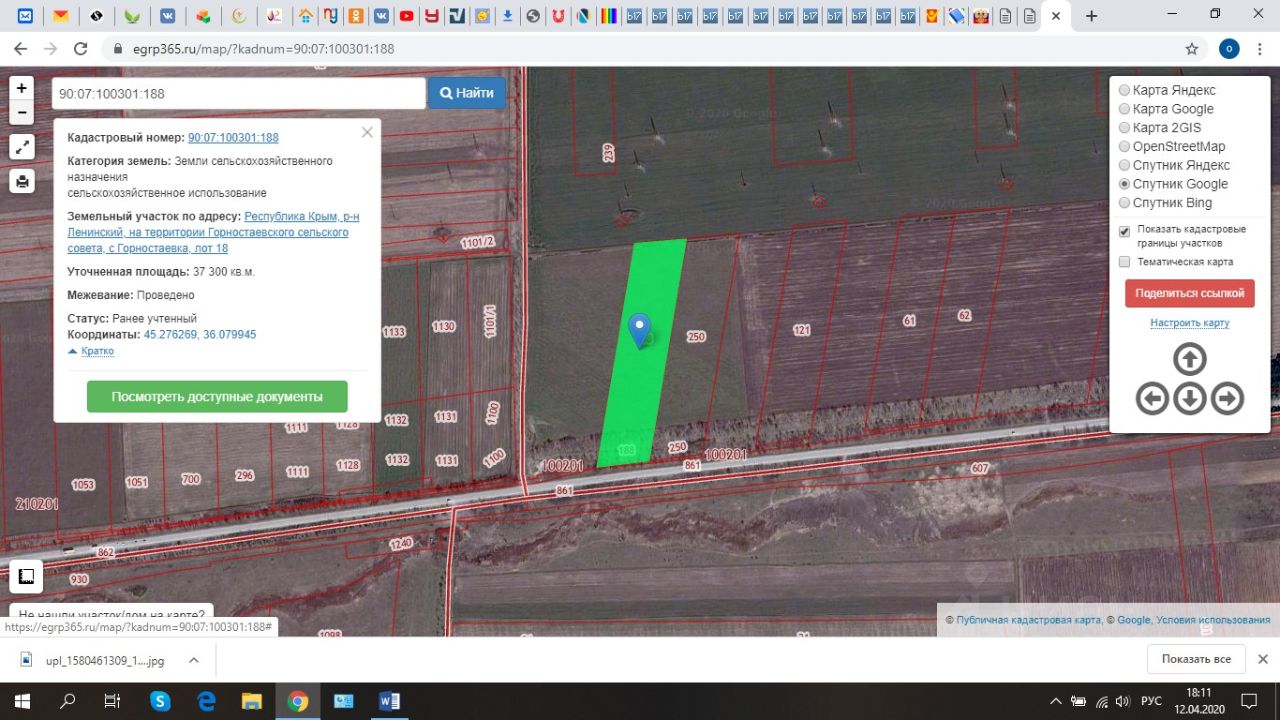Close the downloads bar
Viewport: 1280px width, 720px height.
[x=1263, y=659]
